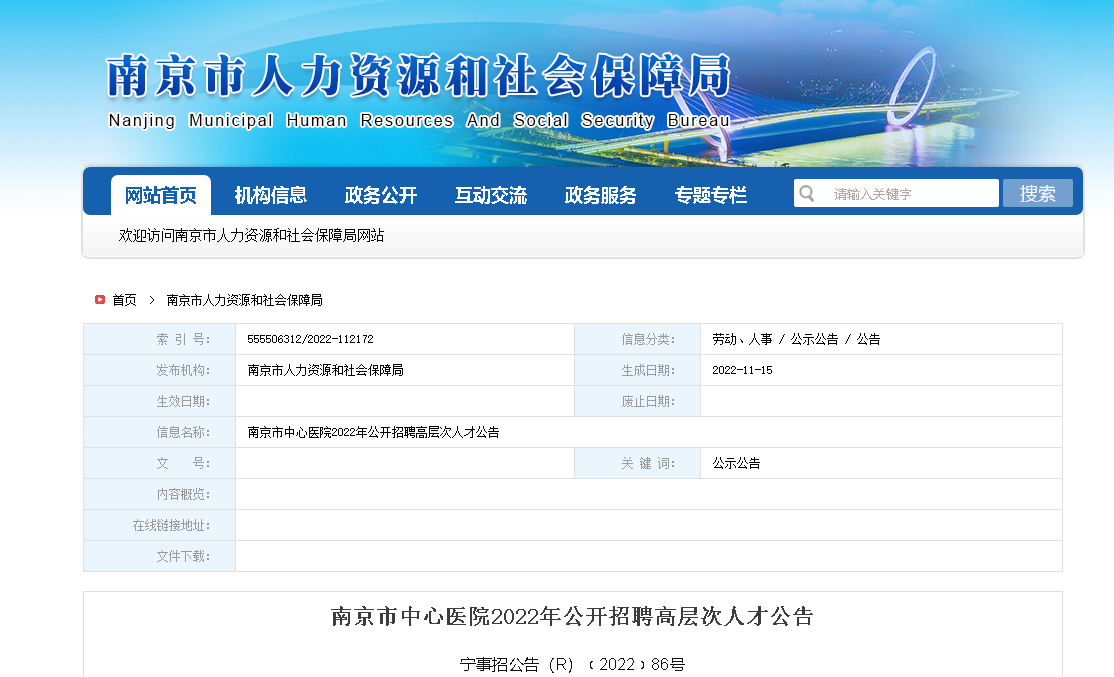Click the 南京市人力资源和社会保障局 header logo title
Image resolution: width=1114 pixels, height=677 pixels.
point(418,76)
